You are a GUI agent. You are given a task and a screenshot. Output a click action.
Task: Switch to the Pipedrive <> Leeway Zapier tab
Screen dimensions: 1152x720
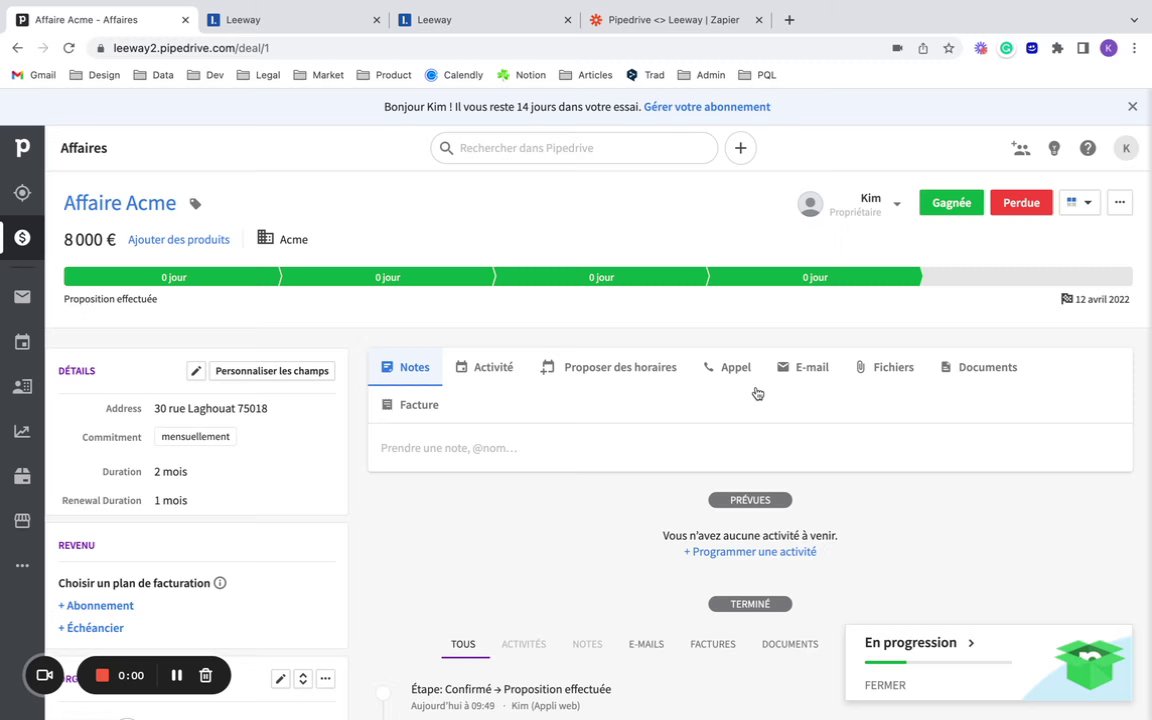673,20
